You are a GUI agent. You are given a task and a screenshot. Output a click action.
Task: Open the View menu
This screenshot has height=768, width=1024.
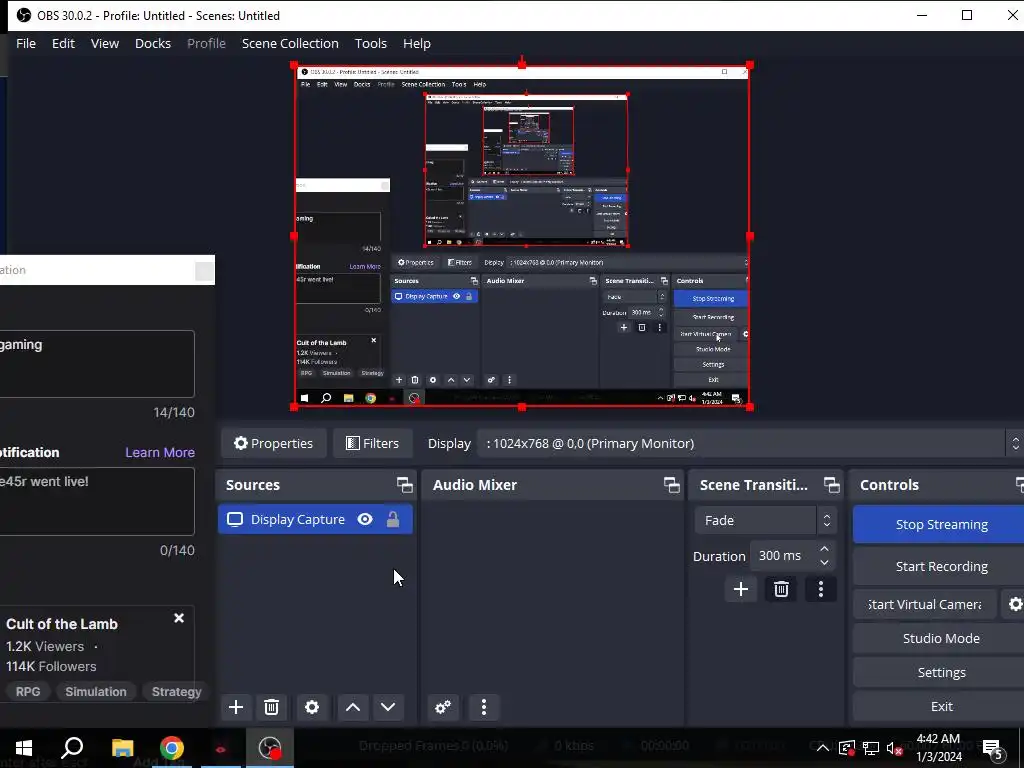pos(104,43)
